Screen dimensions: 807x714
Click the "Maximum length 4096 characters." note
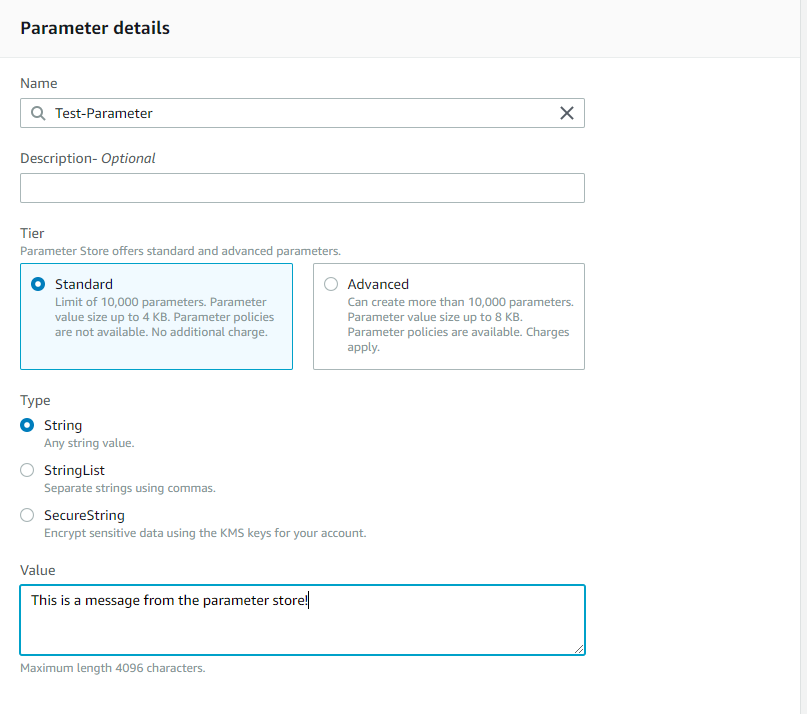click(x=113, y=667)
